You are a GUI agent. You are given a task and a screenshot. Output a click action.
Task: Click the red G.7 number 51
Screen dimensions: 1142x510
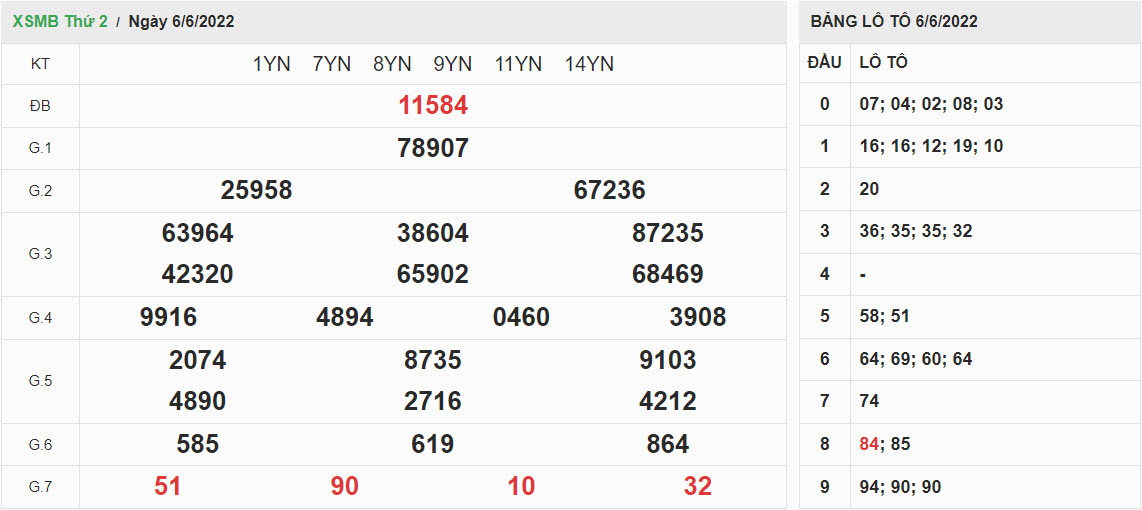point(168,487)
